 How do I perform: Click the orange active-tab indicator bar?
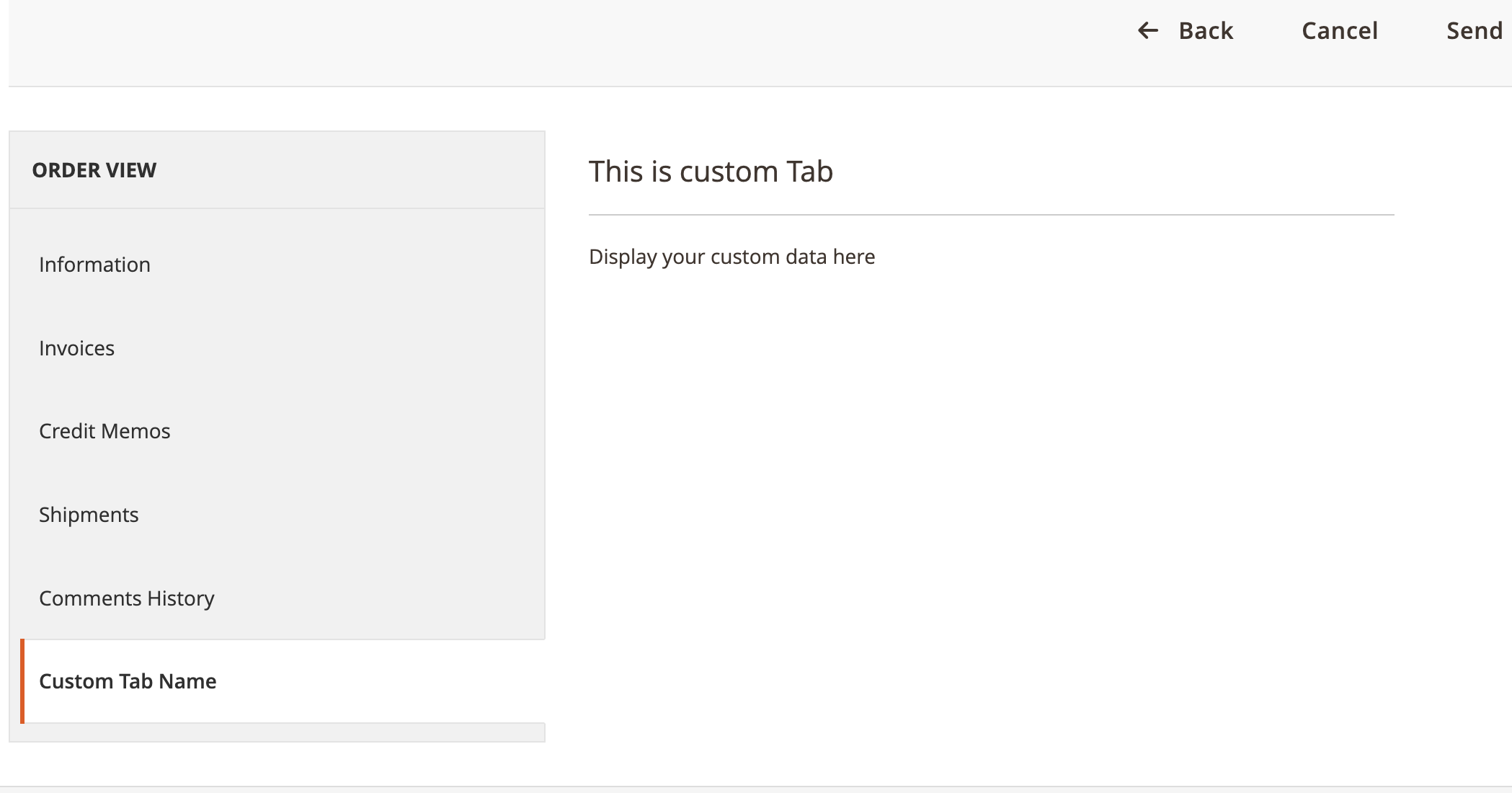(24, 681)
